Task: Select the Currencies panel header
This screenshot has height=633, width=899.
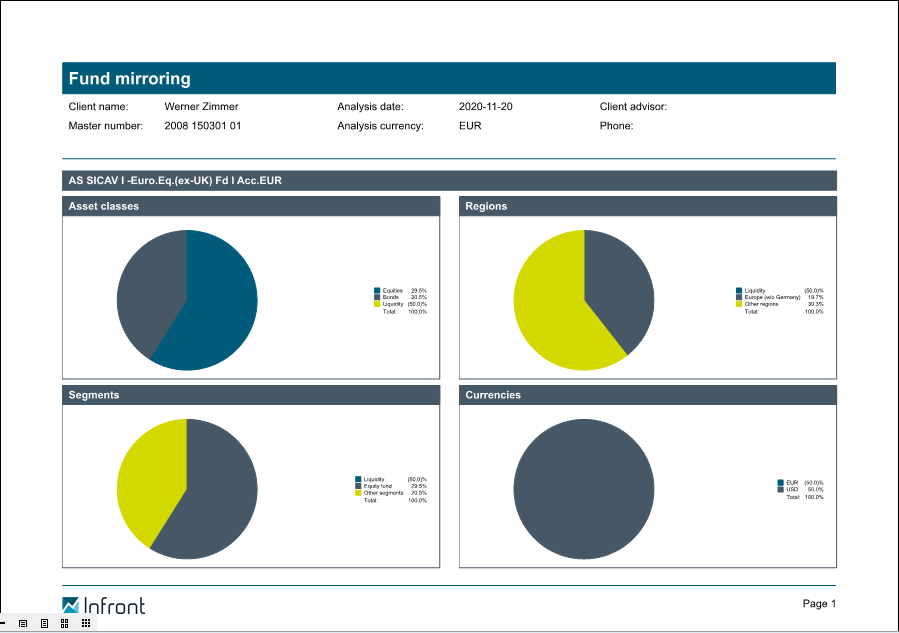Action: (x=647, y=395)
